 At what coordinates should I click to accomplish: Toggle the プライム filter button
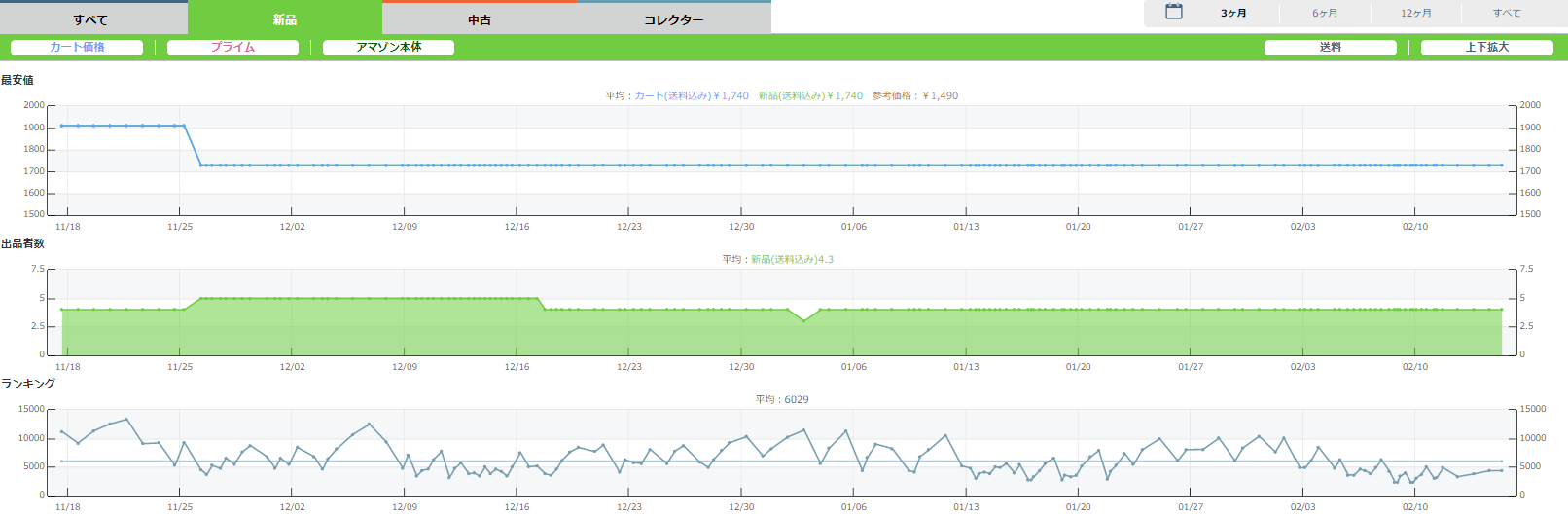tap(232, 48)
